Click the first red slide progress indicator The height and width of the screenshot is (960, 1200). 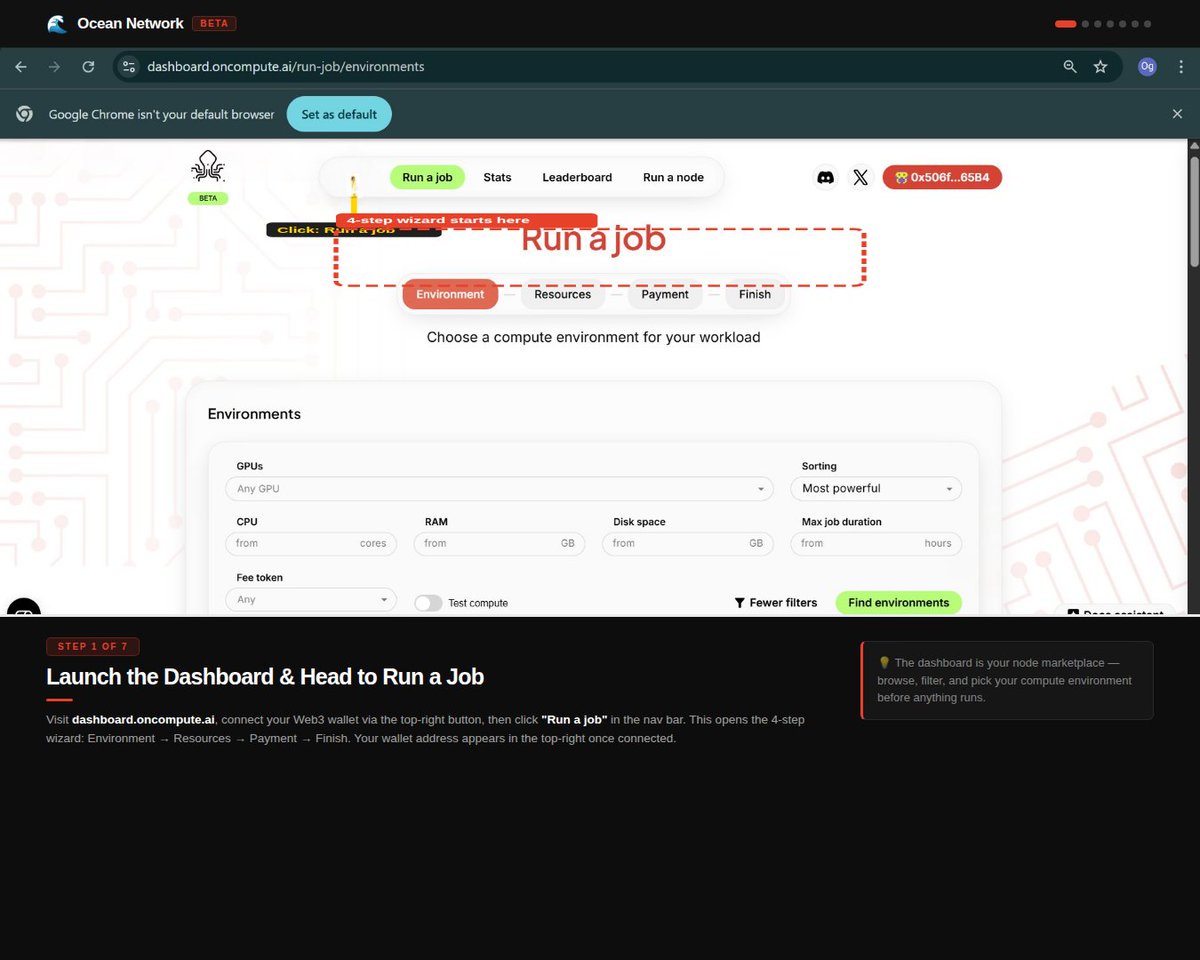click(1066, 24)
